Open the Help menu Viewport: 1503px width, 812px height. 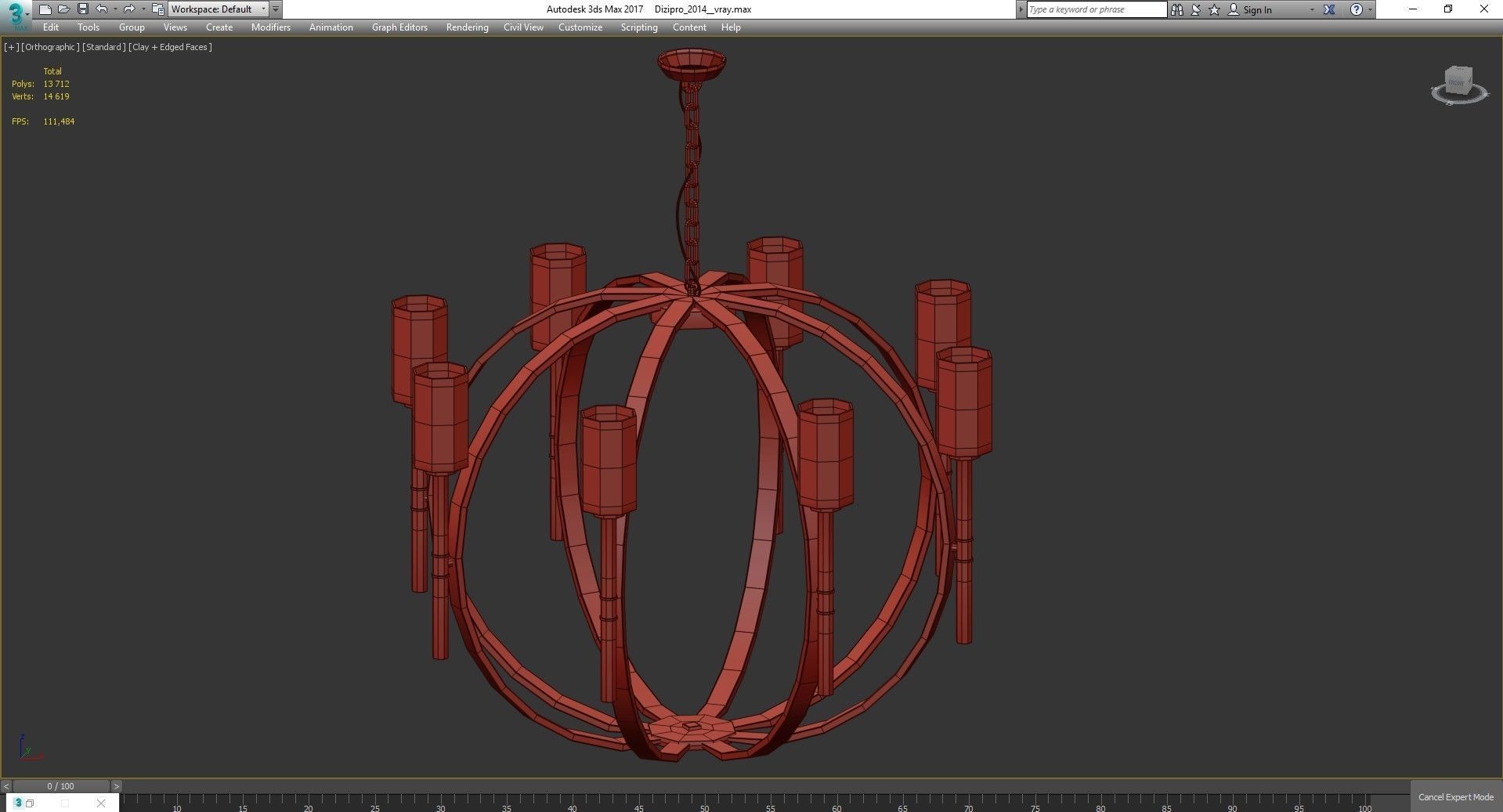click(x=731, y=27)
